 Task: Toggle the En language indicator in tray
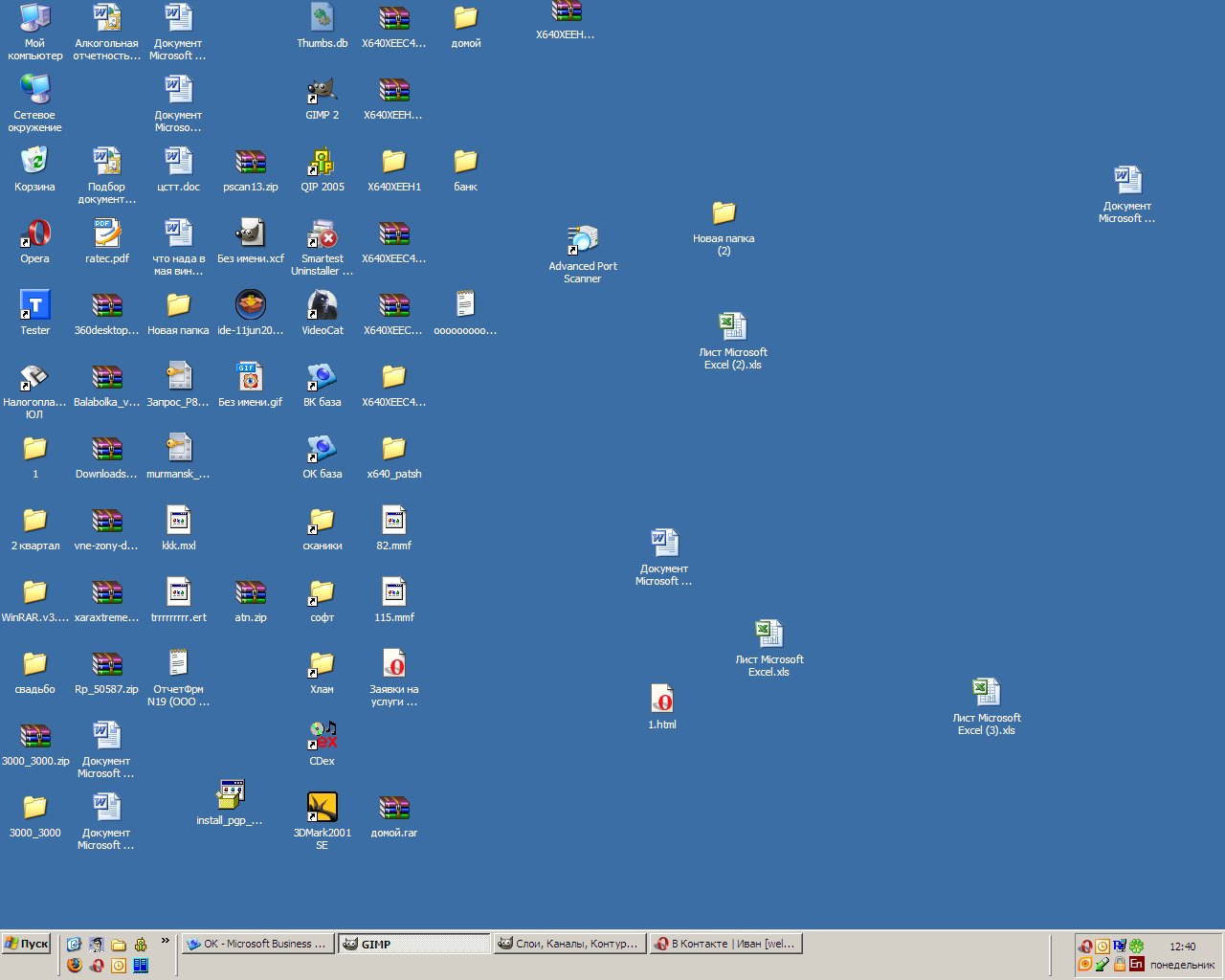pyautogui.click(x=1136, y=964)
